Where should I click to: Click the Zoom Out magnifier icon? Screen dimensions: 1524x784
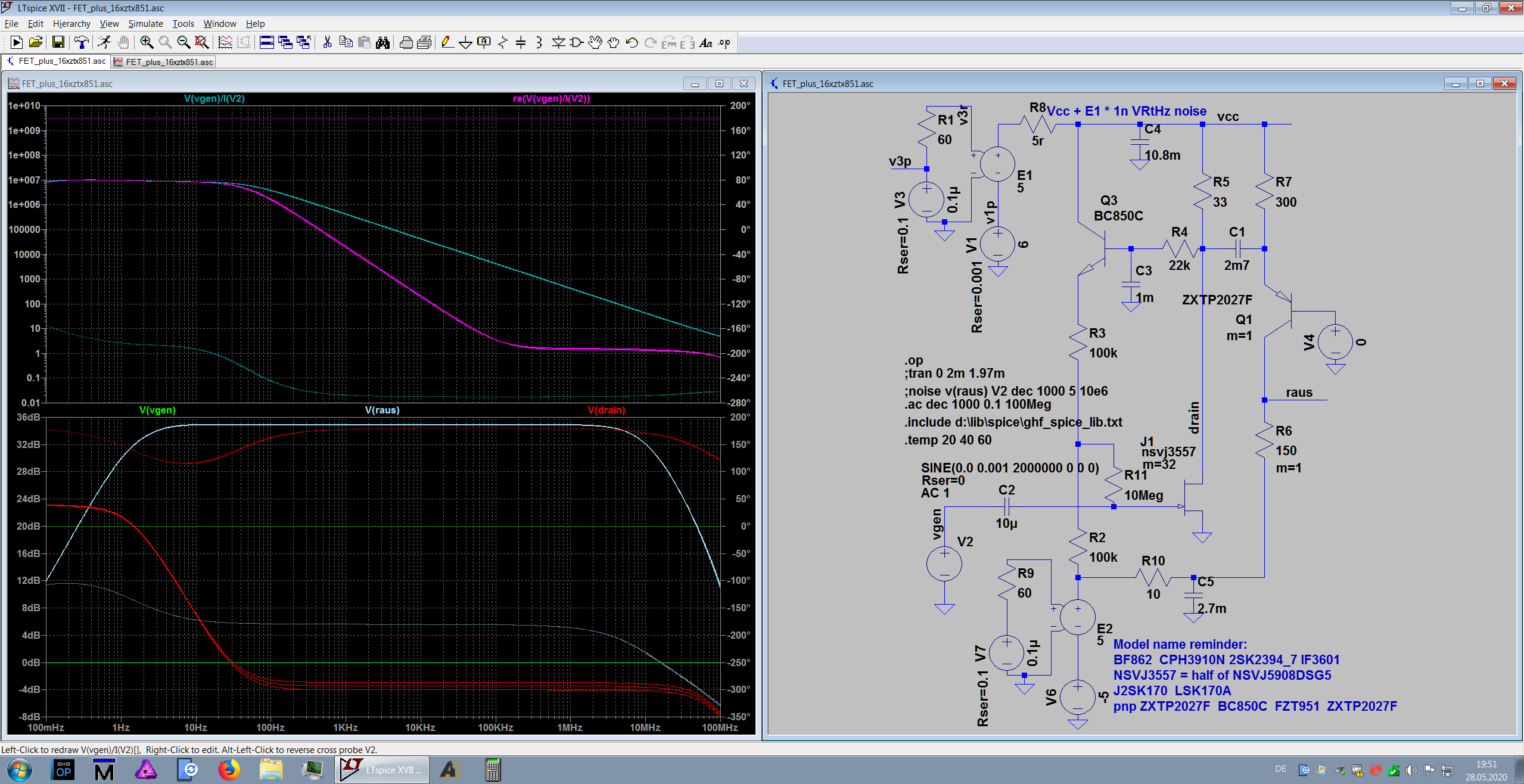pos(183,42)
